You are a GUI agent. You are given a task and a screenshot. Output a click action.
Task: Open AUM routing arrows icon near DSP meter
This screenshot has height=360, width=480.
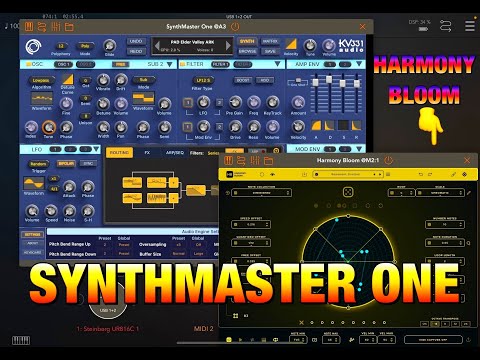tap(446, 26)
